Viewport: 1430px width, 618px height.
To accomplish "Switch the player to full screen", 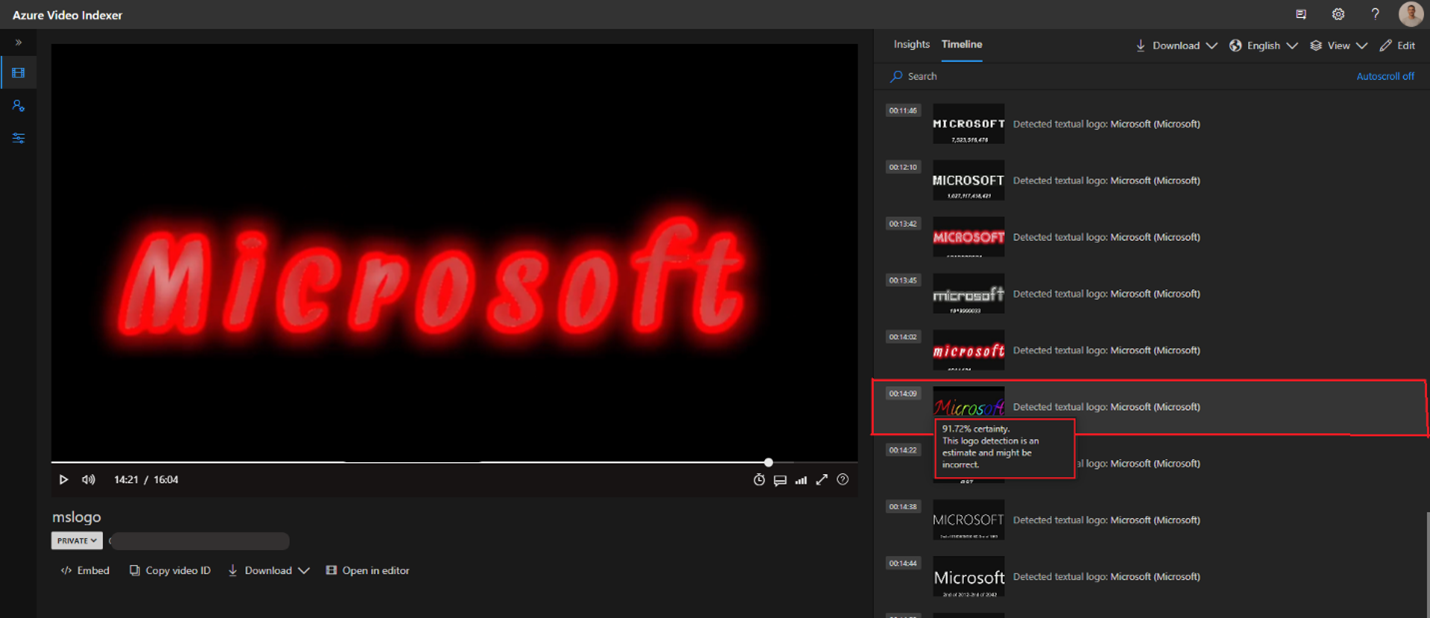I will click(x=822, y=480).
